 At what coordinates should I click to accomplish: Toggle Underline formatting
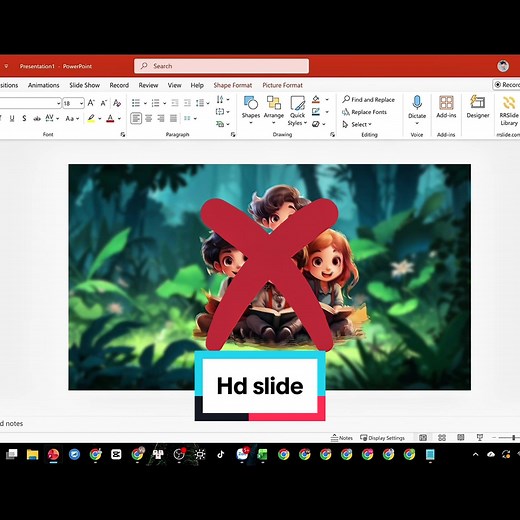click(12, 118)
